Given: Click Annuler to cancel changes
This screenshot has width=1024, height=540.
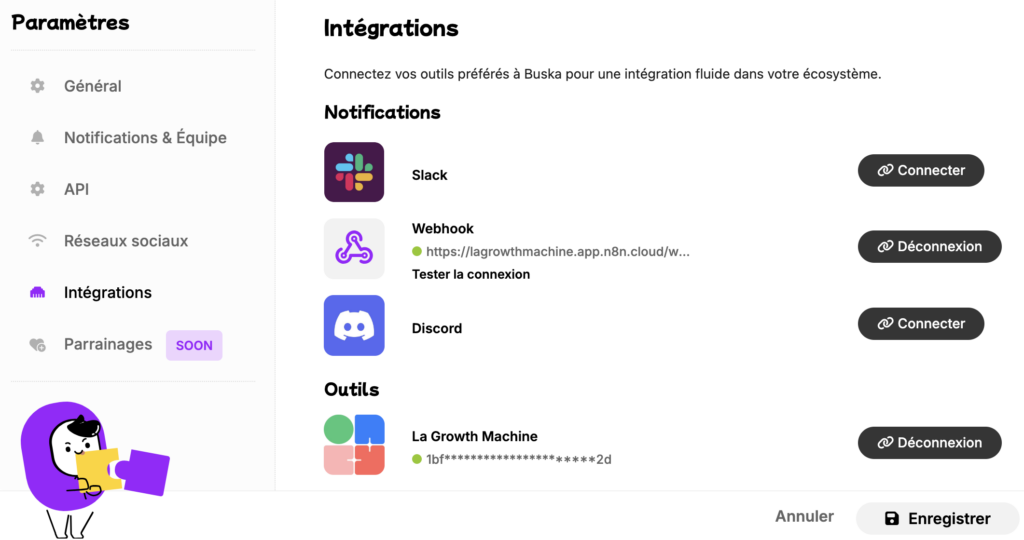Looking at the screenshot, I should coord(804,517).
